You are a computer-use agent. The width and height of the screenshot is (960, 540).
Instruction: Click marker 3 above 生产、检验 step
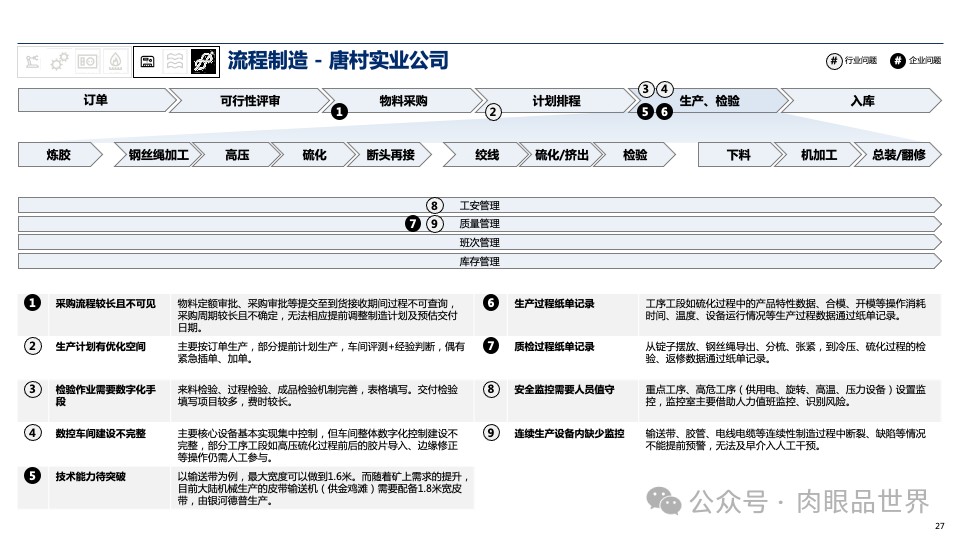tap(645, 89)
